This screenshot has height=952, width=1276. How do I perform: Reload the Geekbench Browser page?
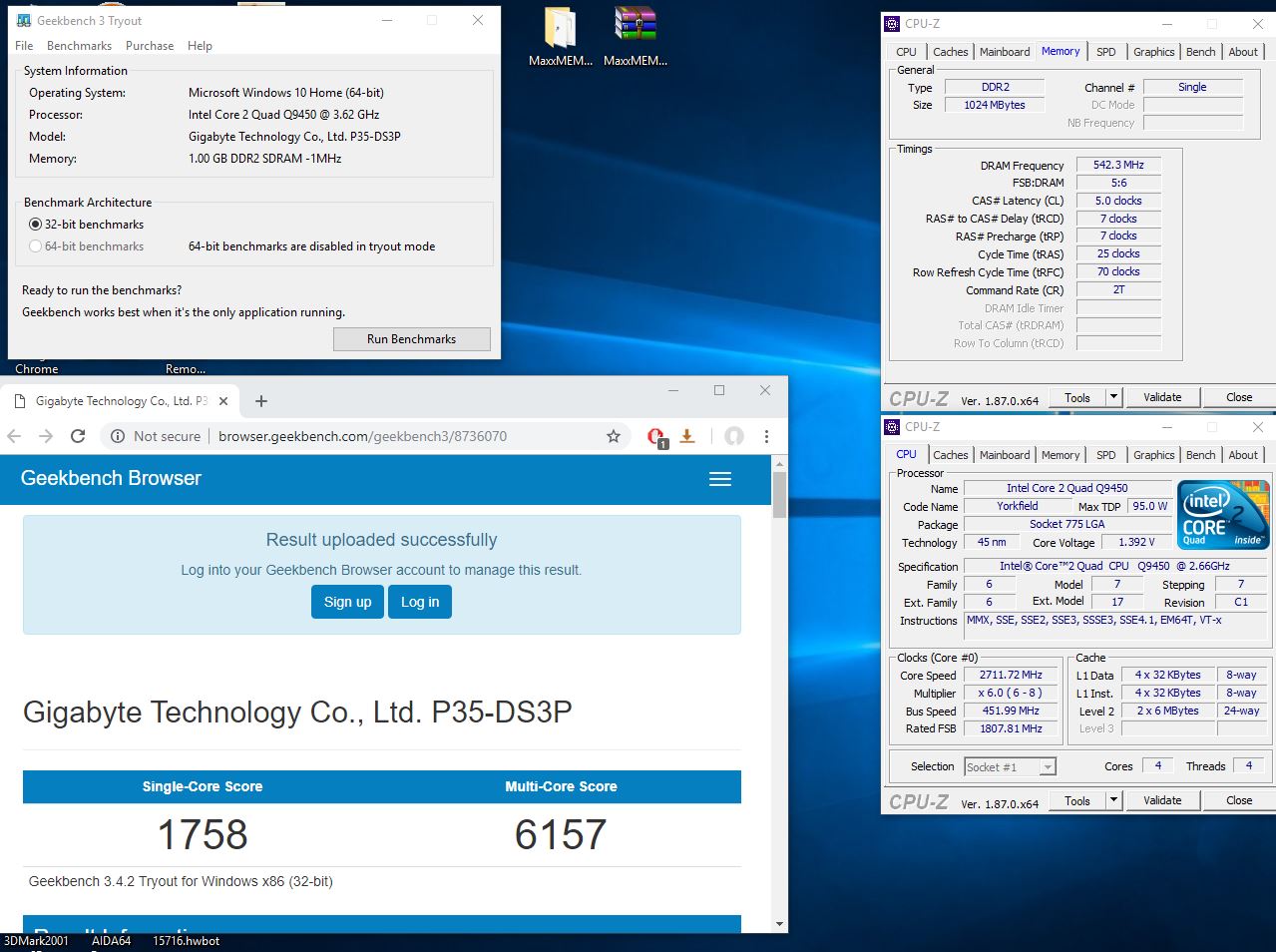(x=78, y=436)
